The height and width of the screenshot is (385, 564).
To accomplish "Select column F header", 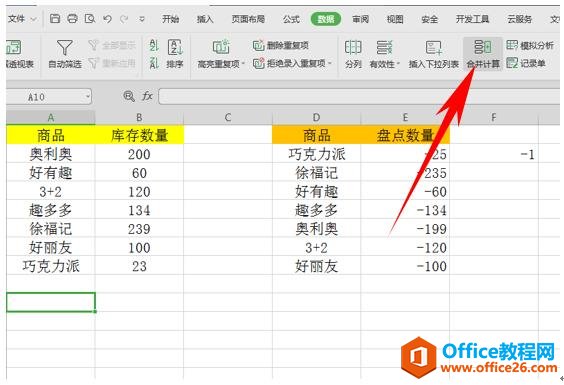I will [494, 117].
